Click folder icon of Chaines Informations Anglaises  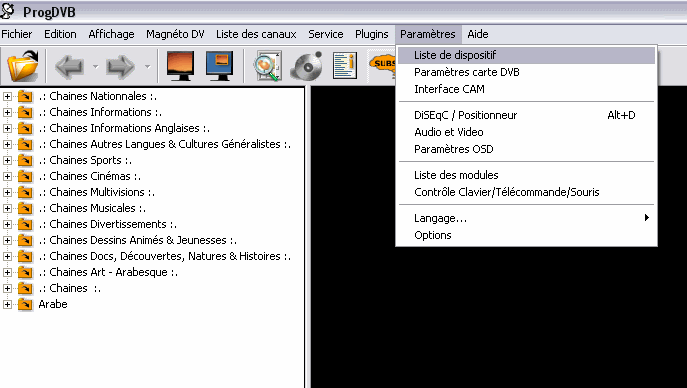pyautogui.click(x=25, y=128)
